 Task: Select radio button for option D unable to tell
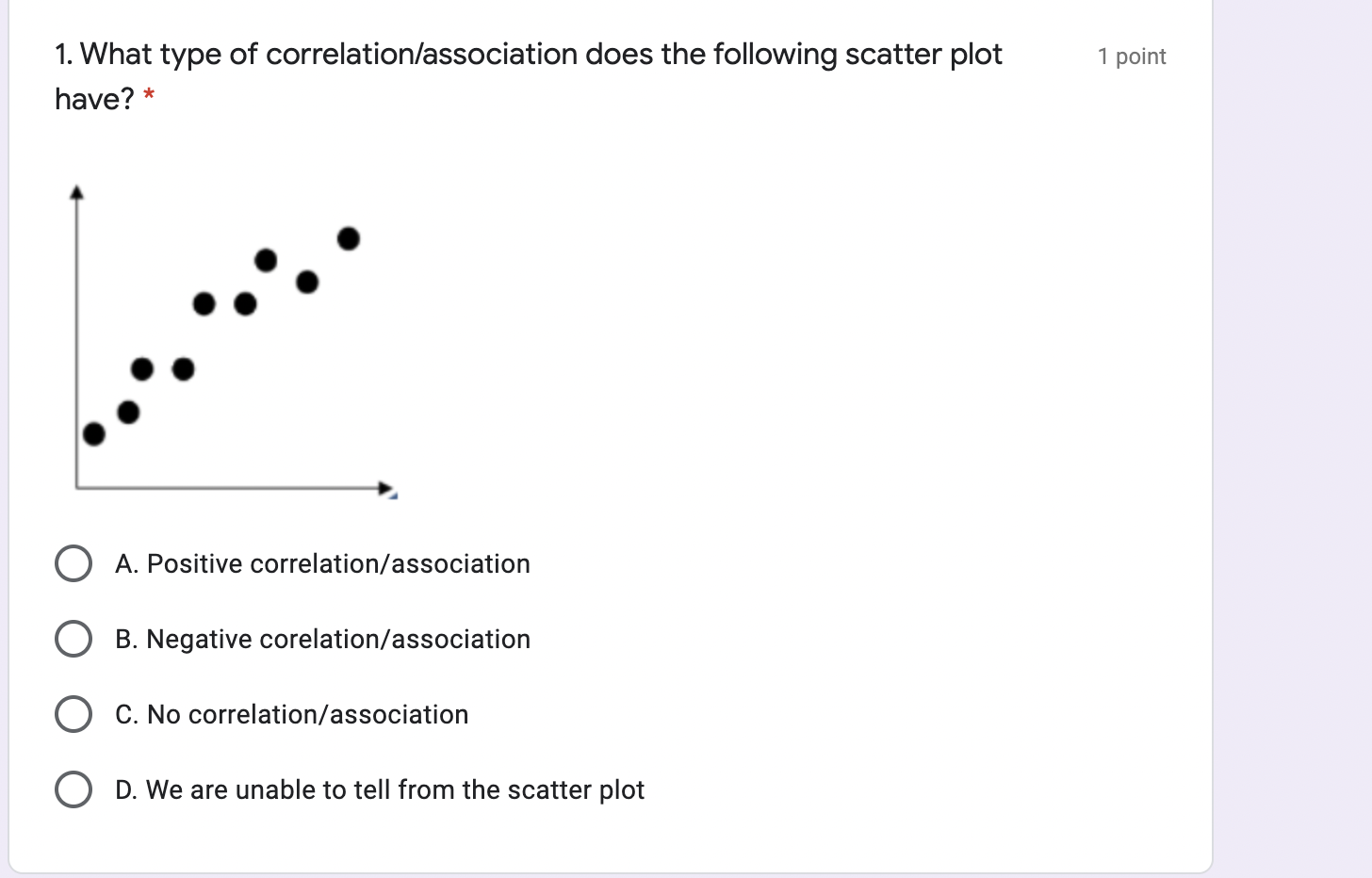(73, 789)
